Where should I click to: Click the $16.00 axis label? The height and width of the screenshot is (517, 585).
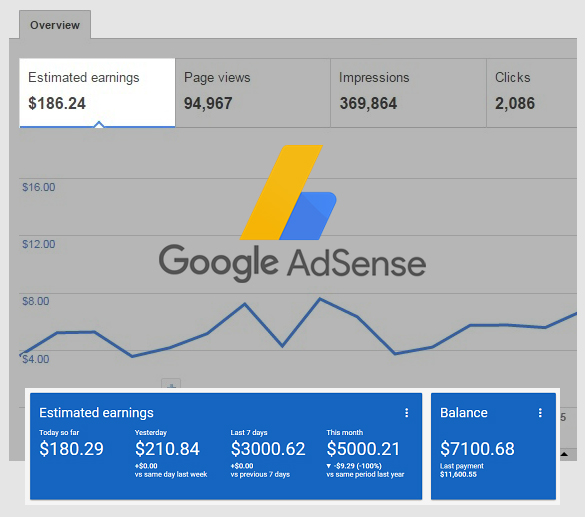coord(39,187)
